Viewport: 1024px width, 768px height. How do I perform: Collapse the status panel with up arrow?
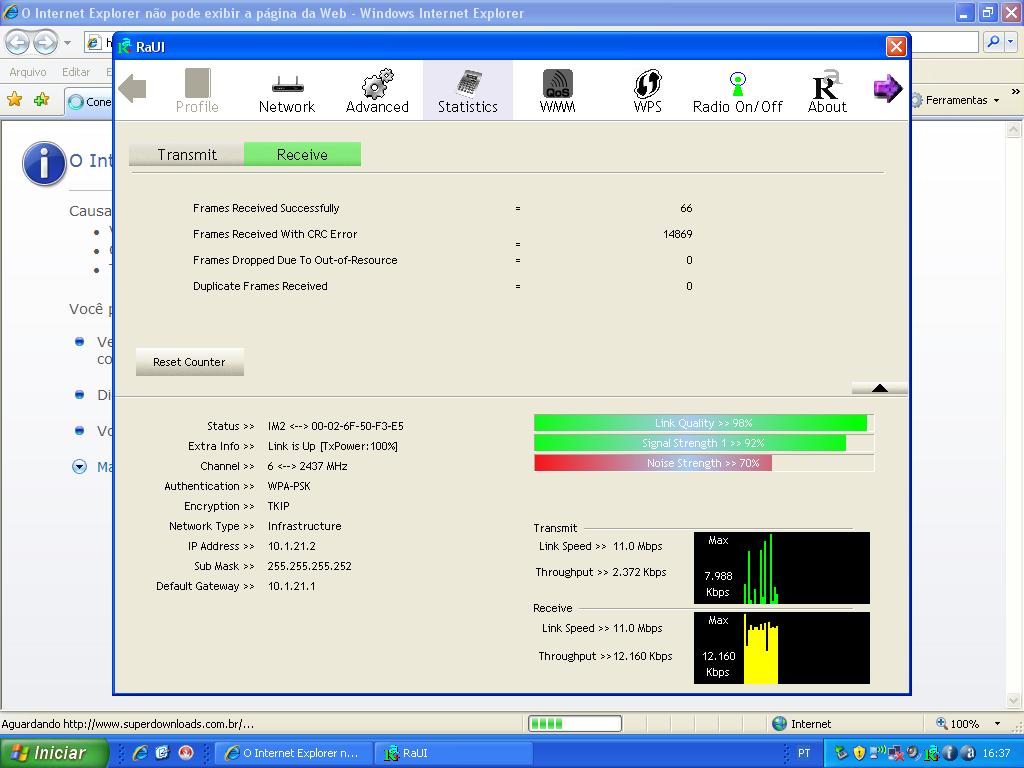(x=879, y=388)
